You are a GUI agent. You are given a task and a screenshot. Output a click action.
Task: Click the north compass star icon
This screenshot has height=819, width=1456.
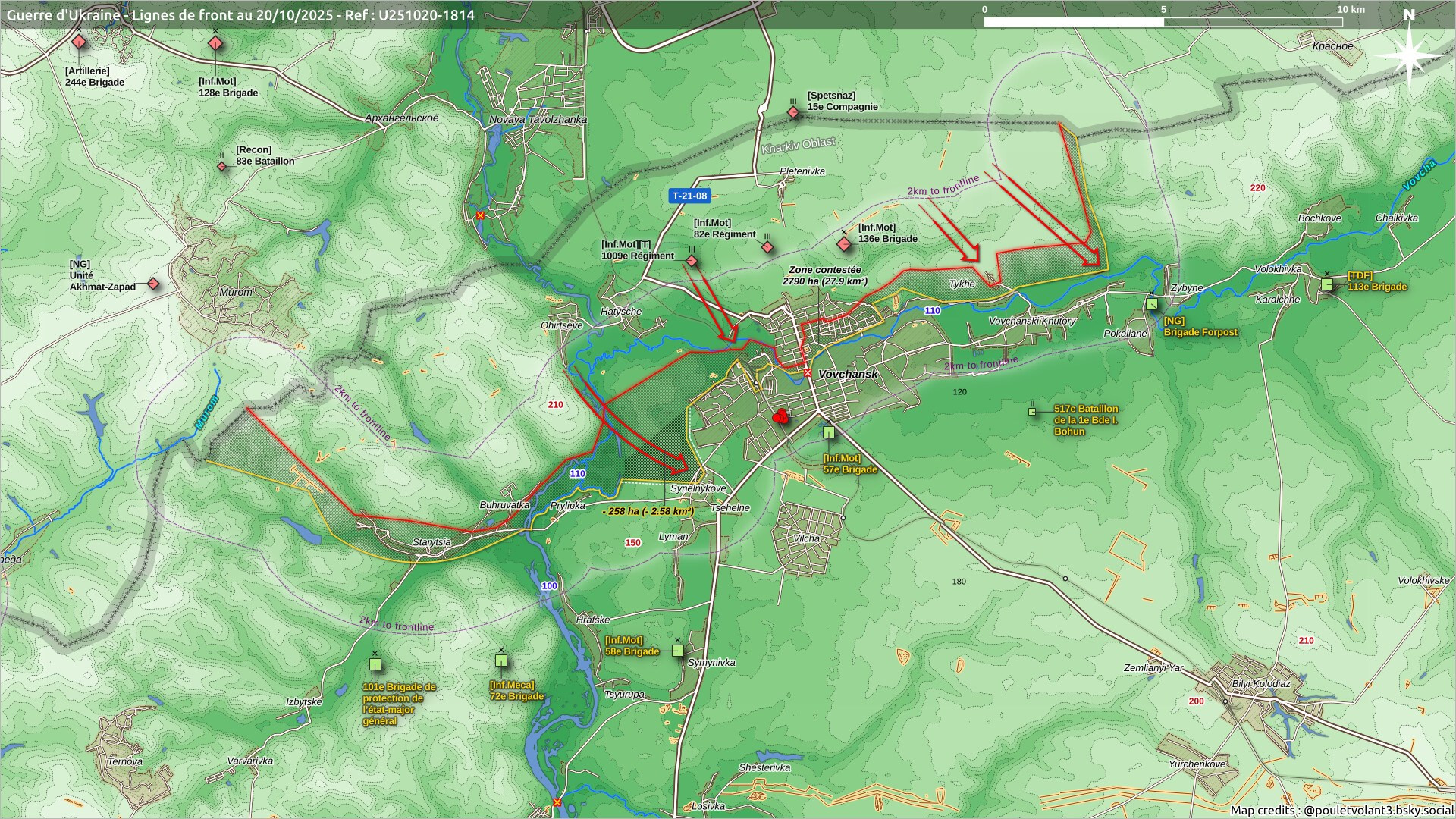[1408, 55]
